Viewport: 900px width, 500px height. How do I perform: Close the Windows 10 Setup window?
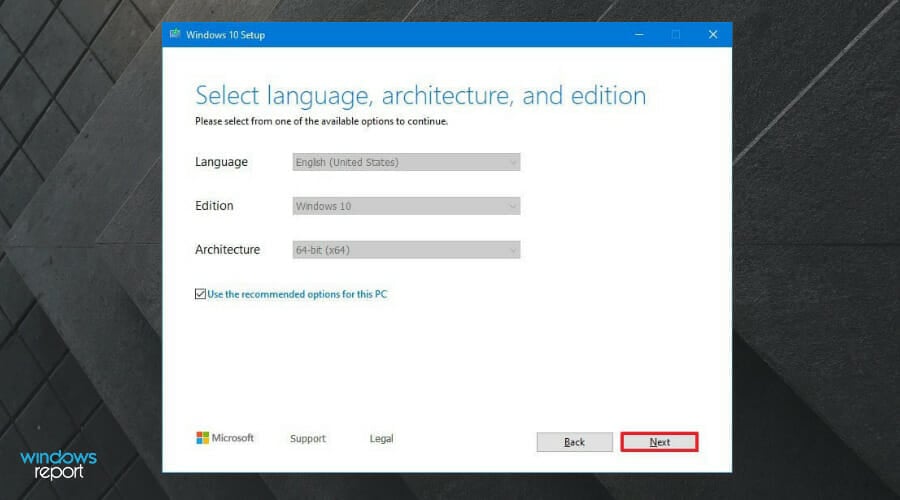coord(713,34)
